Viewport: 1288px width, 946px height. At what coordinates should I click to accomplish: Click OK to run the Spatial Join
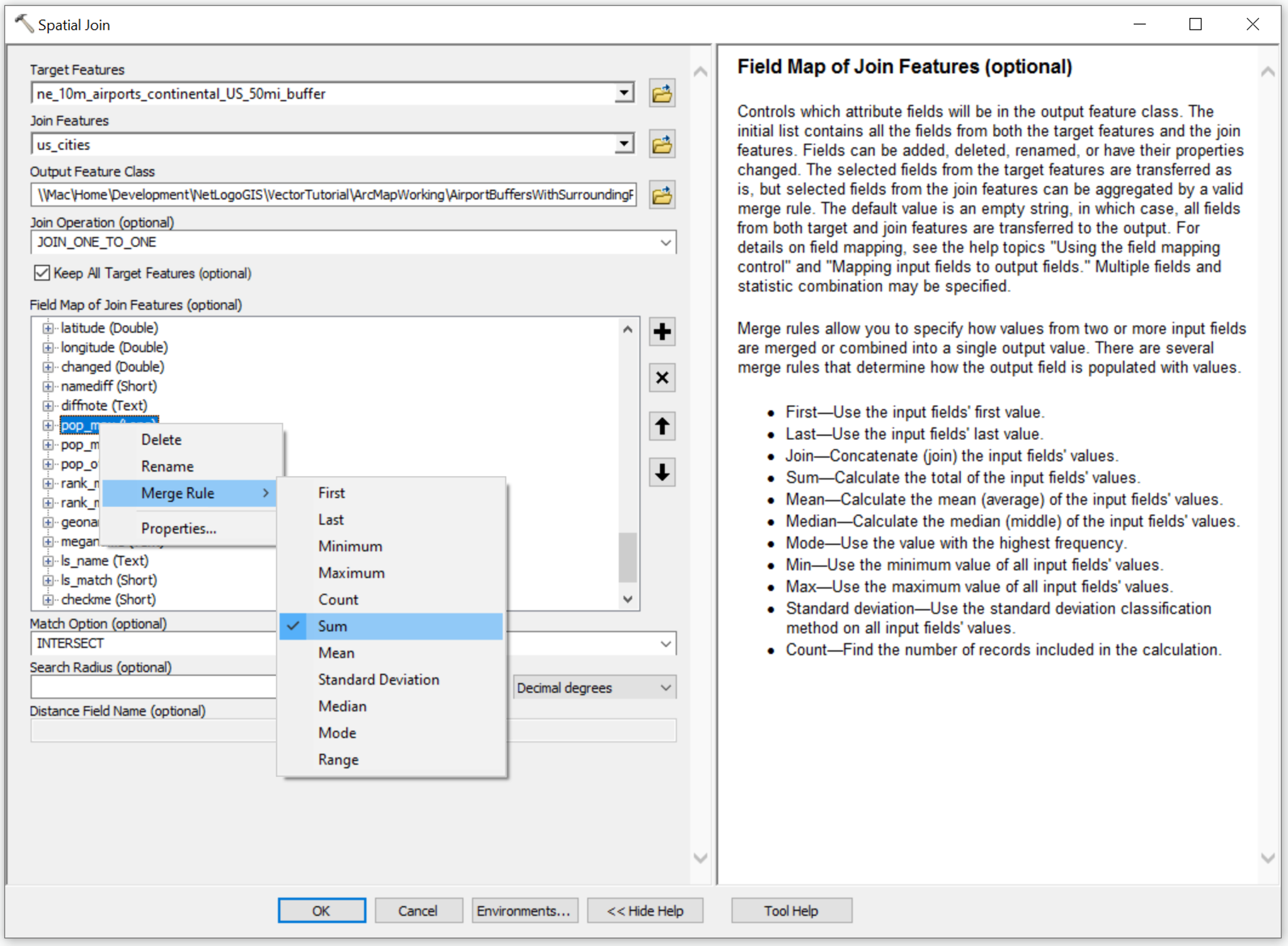[x=321, y=910]
